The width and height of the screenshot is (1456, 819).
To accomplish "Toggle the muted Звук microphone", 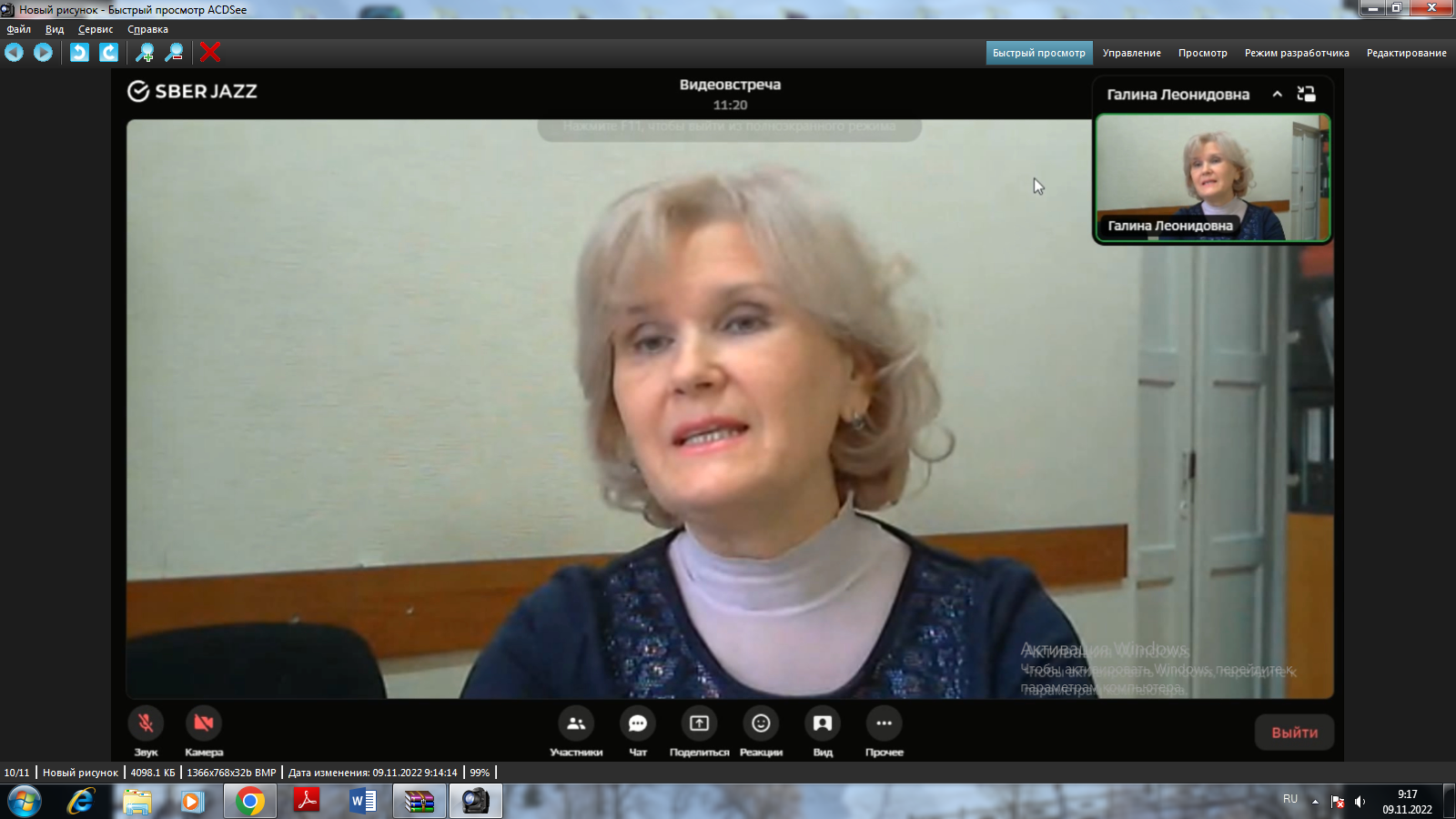I will pos(146,723).
